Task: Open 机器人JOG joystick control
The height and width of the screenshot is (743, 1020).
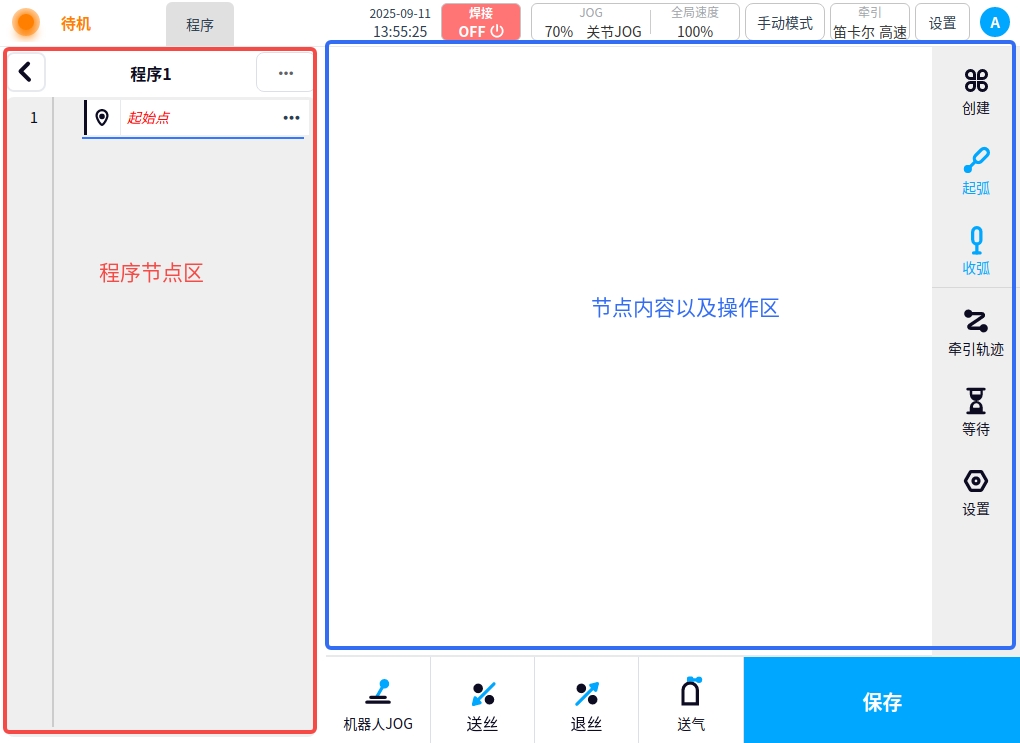Action: coord(378,704)
